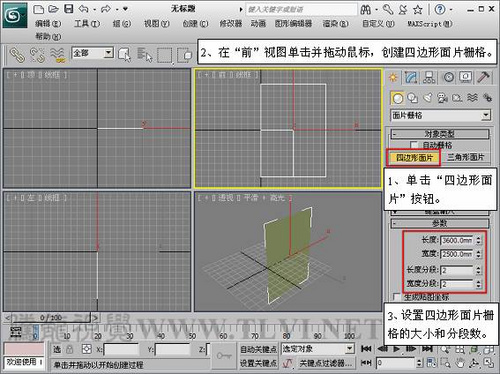Click the Help question mark icon

click(x=440, y=10)
